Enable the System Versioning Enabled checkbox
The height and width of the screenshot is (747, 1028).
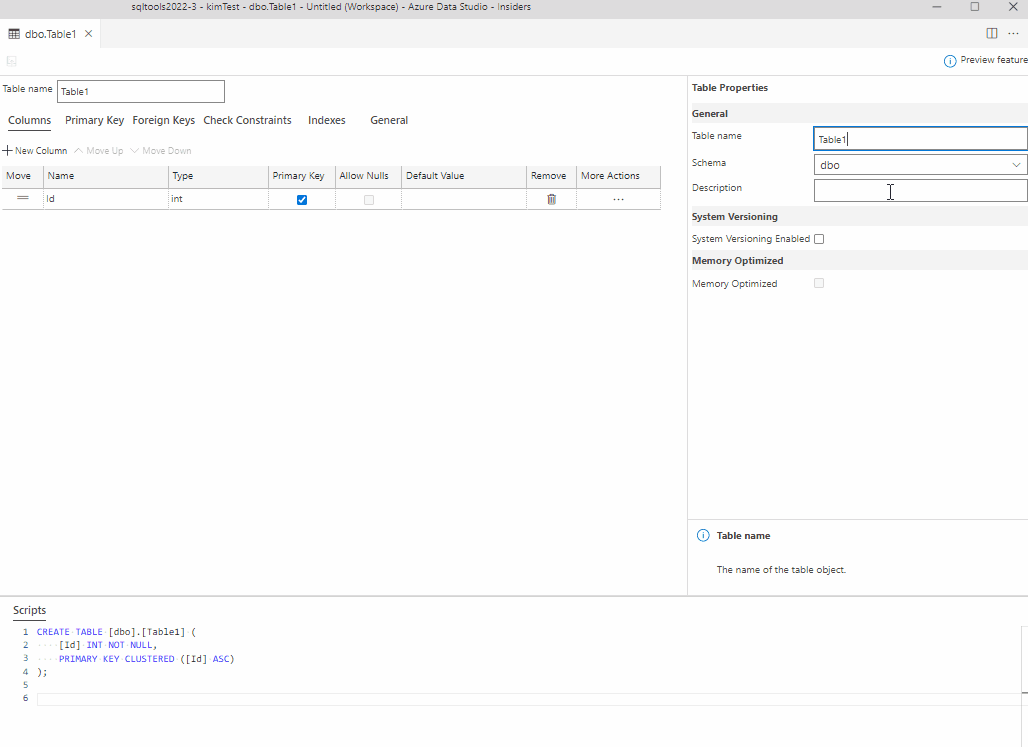coord(818,238)
